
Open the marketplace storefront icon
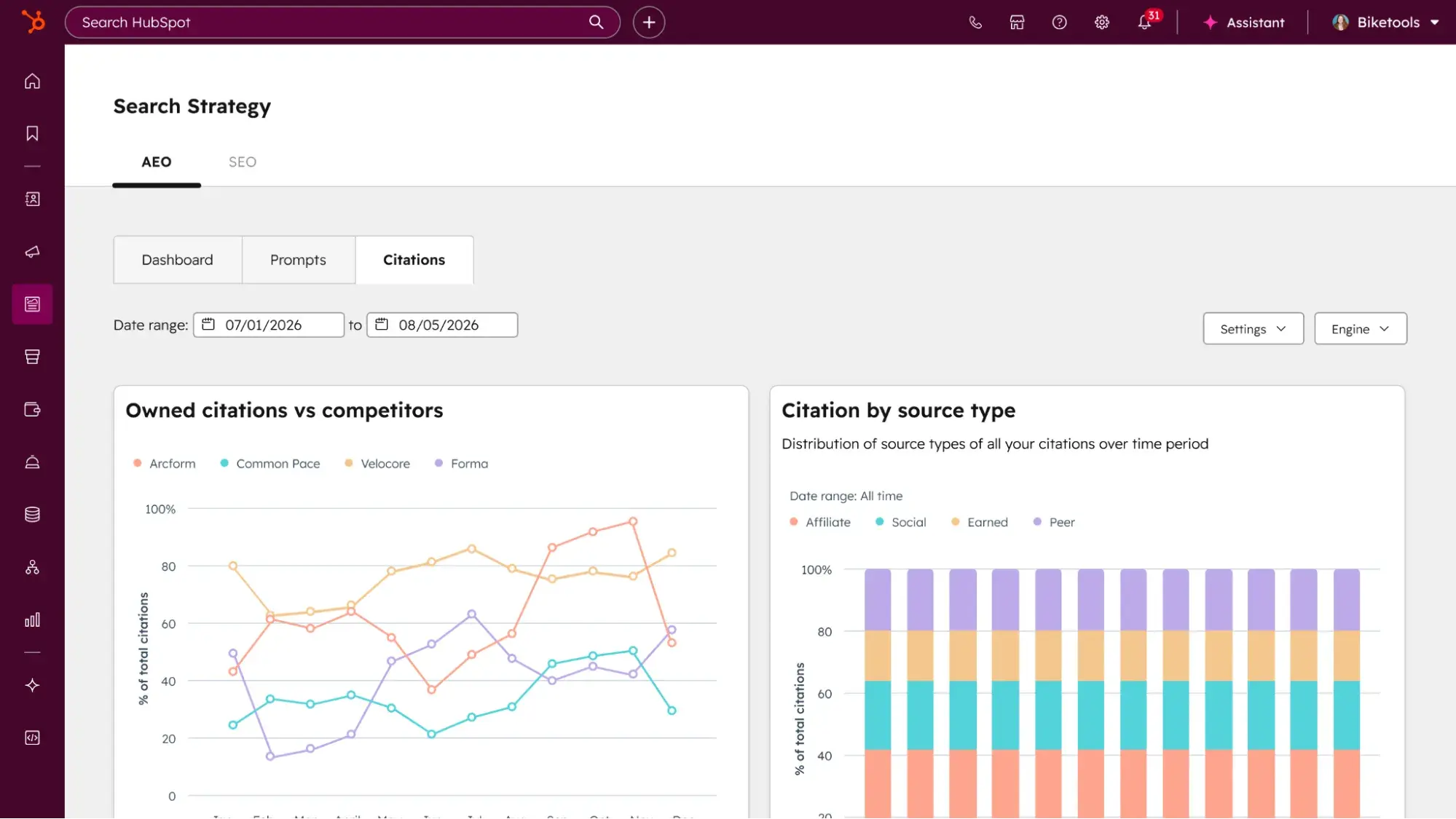[1017, 23]
